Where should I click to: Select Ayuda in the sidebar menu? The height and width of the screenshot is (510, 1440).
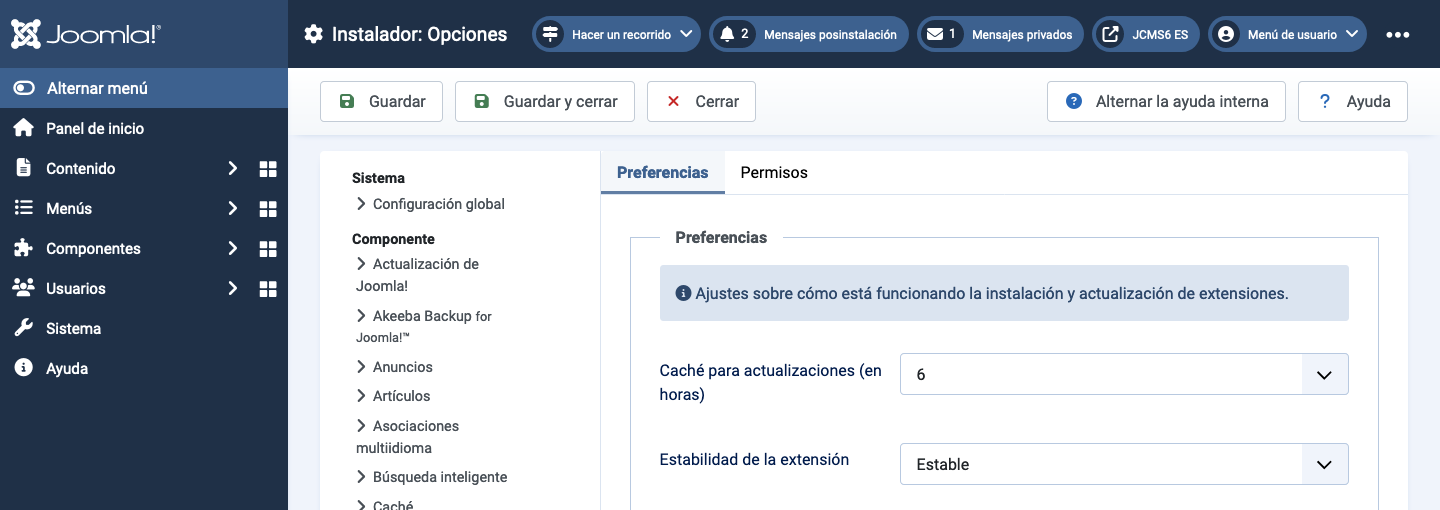(144, 368)
